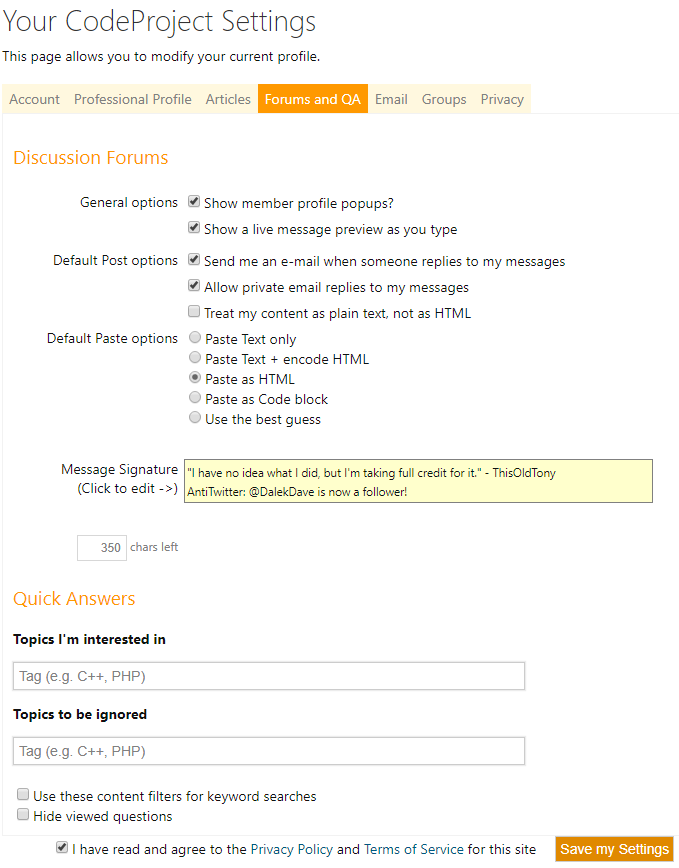
Task: Select Use the best guess option
Action: tap(195, 417)
